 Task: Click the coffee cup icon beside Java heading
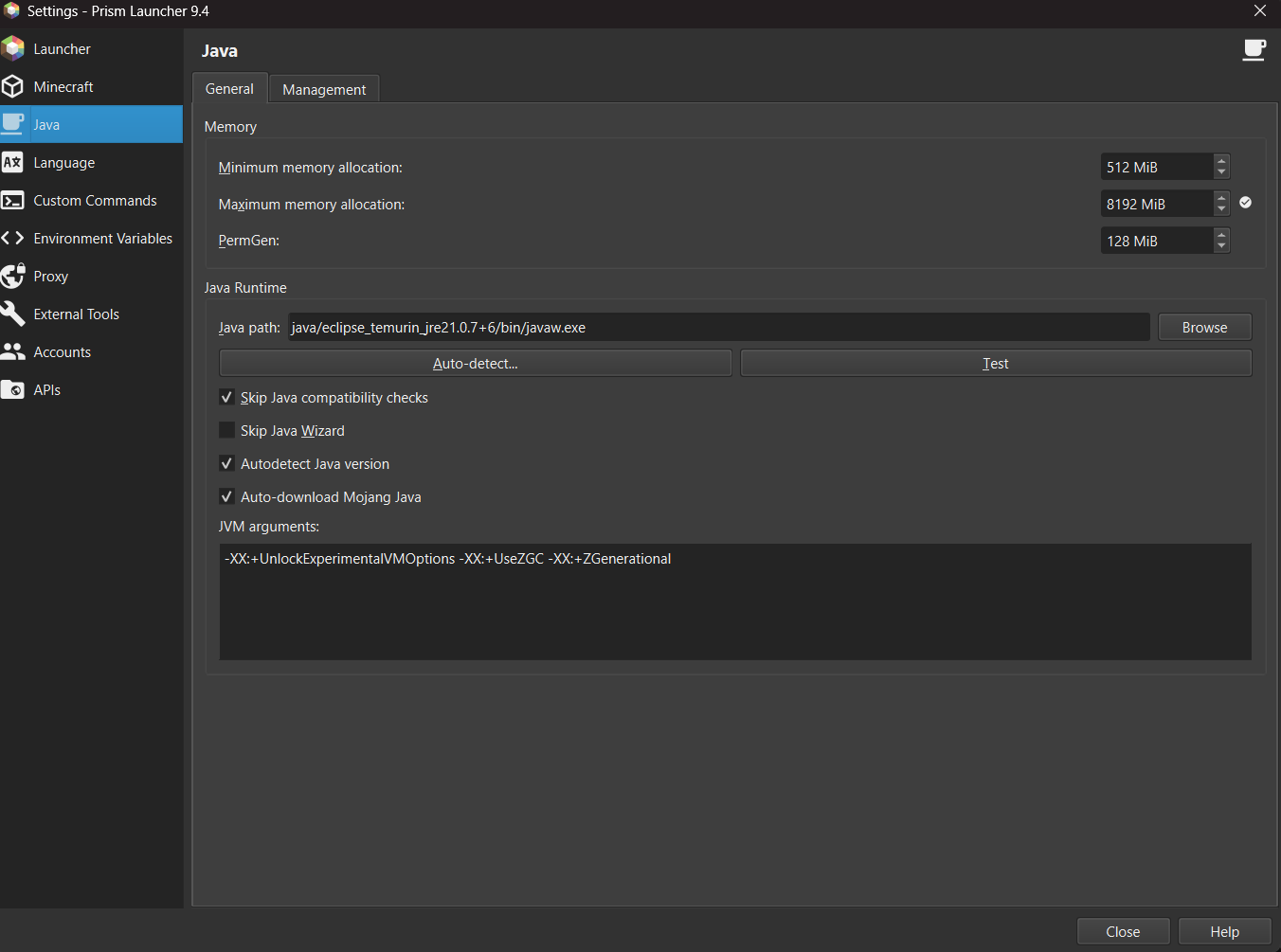pos(1254,50)
